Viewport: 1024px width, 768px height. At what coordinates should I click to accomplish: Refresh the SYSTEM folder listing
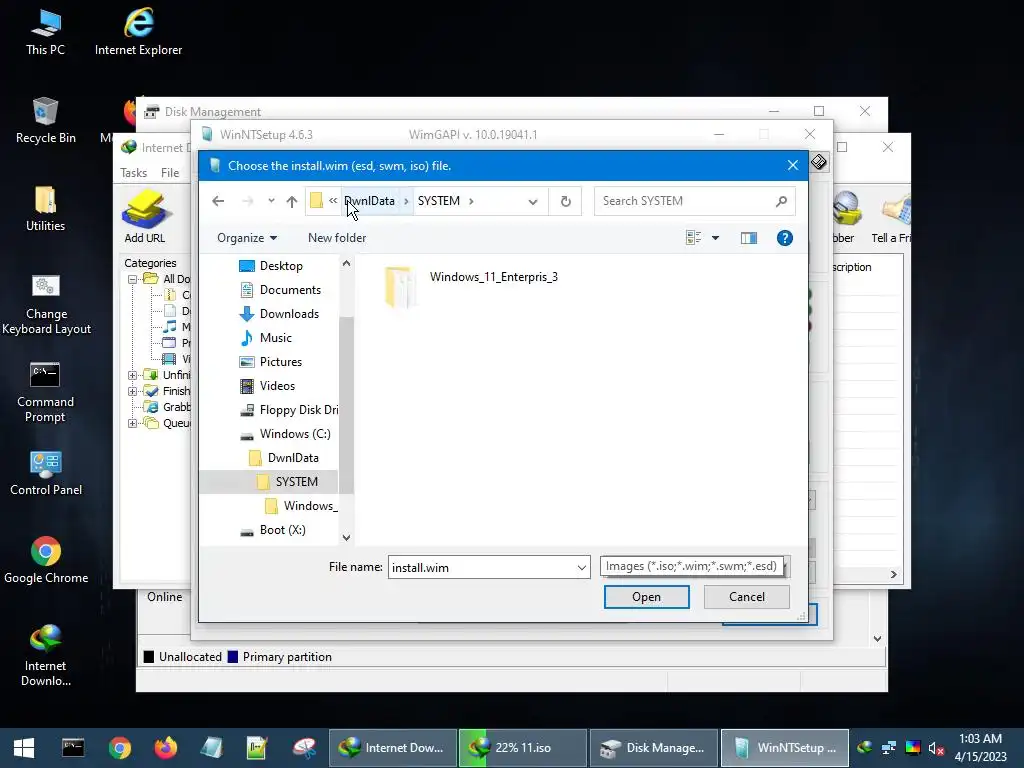(x=566, y=201)
